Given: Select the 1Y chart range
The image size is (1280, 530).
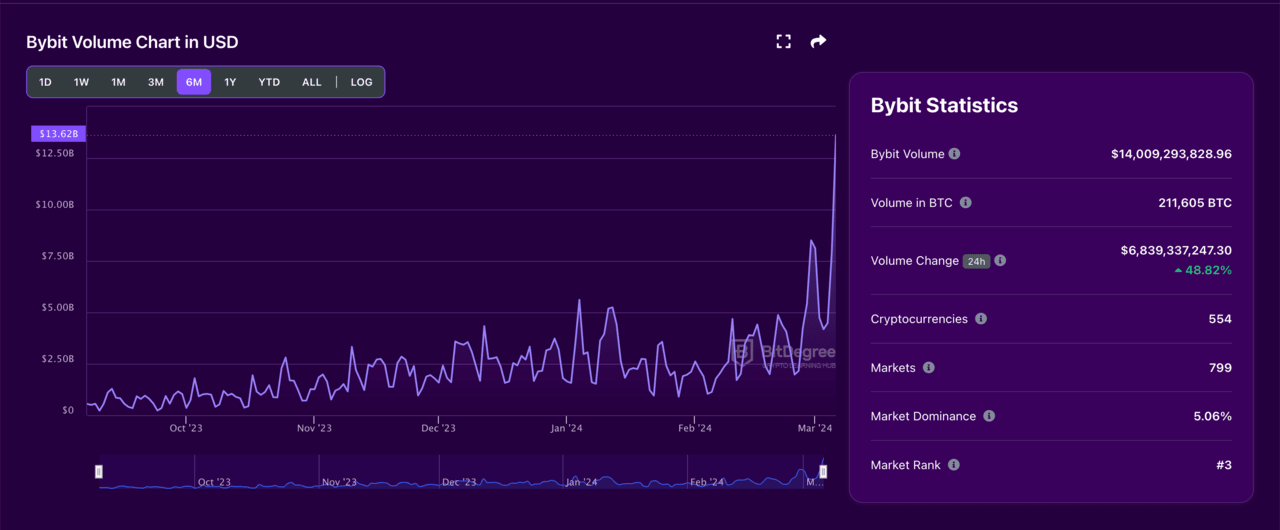Looking at the screenshot, I should click(230, 82).
